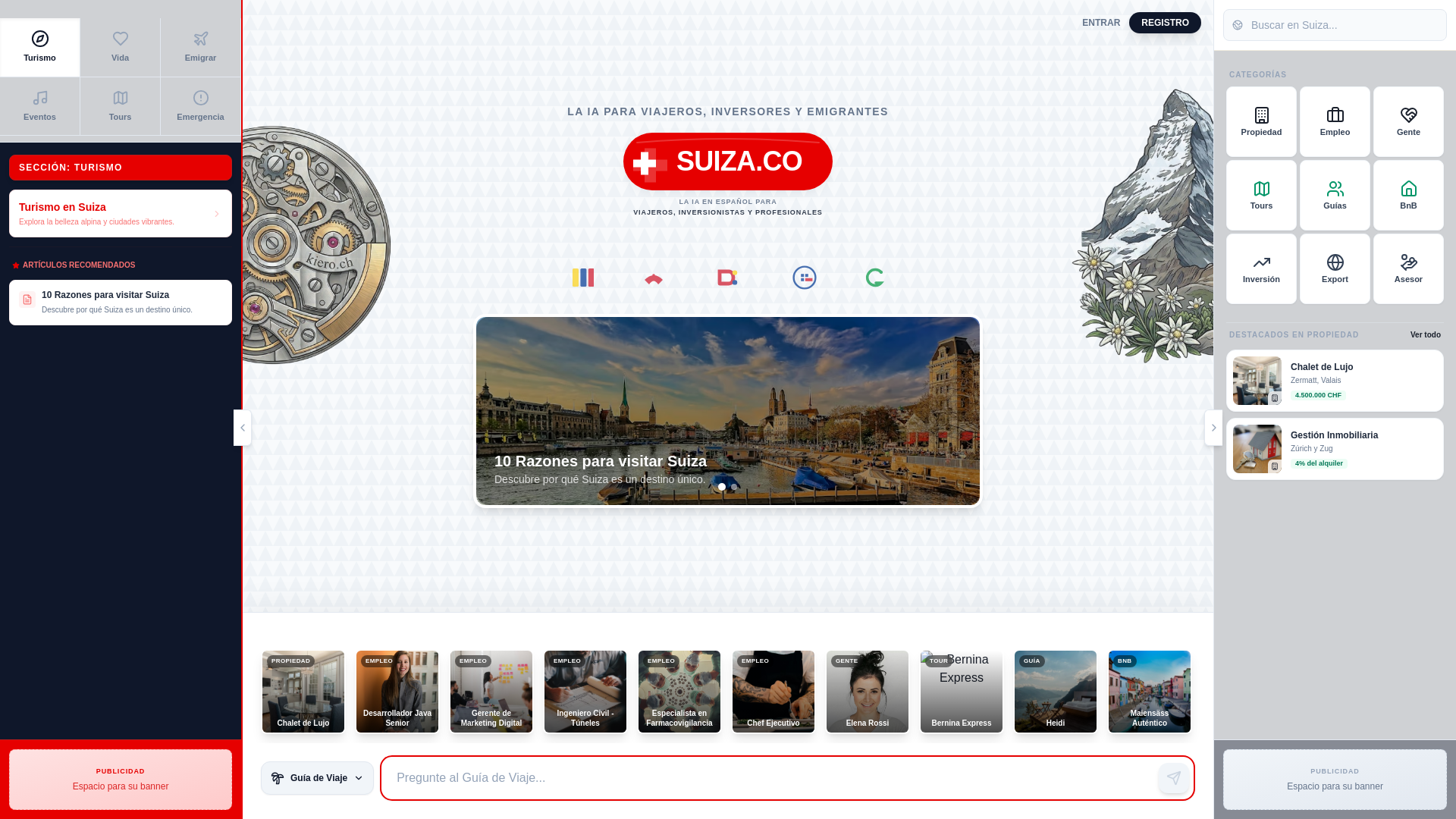1456x819 pixels.
Task: Open the Chalet de Lujo Zermatt listing
Action: (1335, 381)
